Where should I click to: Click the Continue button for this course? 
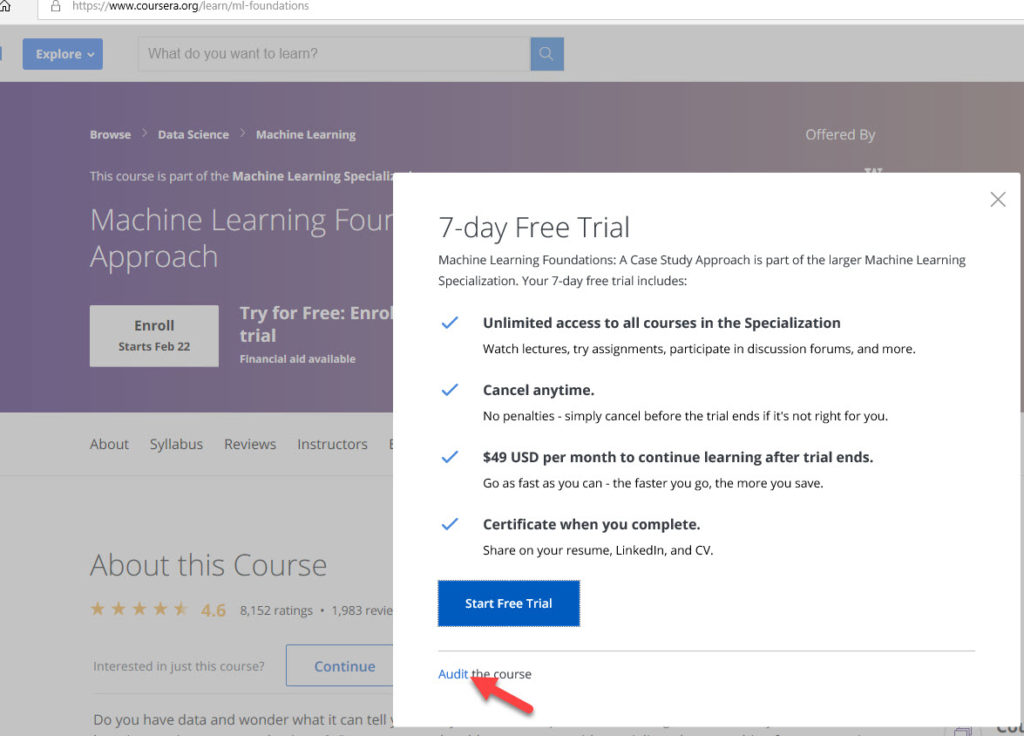(340, 665)
